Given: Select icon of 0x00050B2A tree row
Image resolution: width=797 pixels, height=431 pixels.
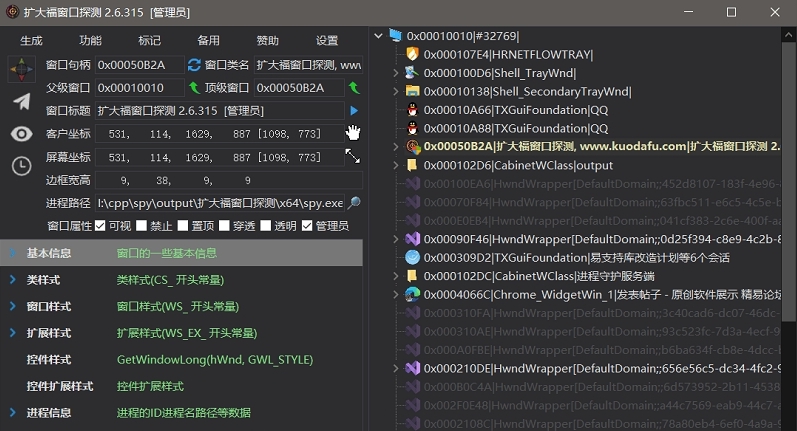Looking at the screenshot, I should pyautogui.click(x=413, y=147).
